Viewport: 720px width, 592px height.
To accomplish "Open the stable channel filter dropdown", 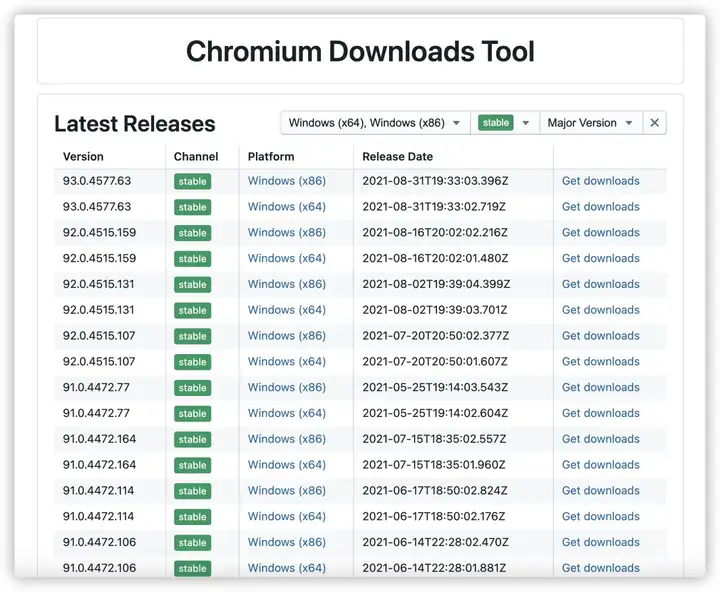I will coord(505,123).
